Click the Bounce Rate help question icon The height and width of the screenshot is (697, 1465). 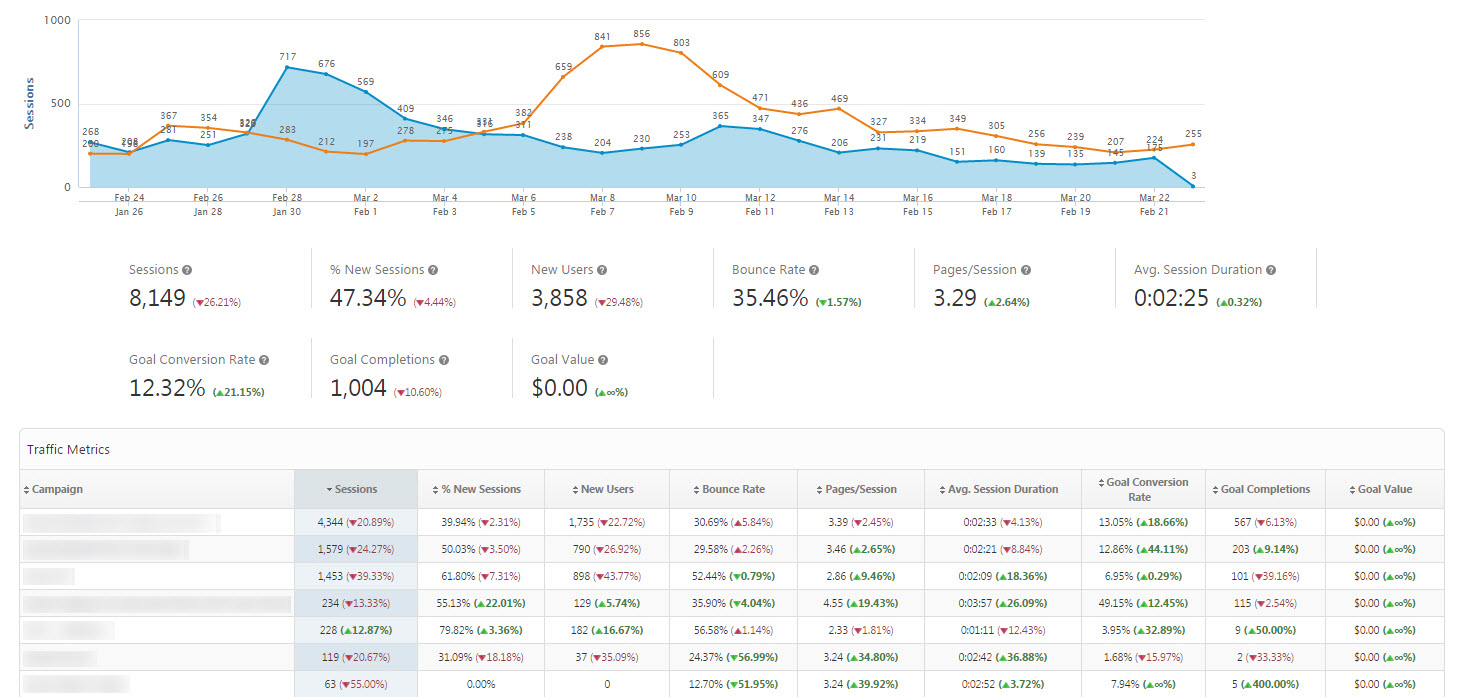814,270
